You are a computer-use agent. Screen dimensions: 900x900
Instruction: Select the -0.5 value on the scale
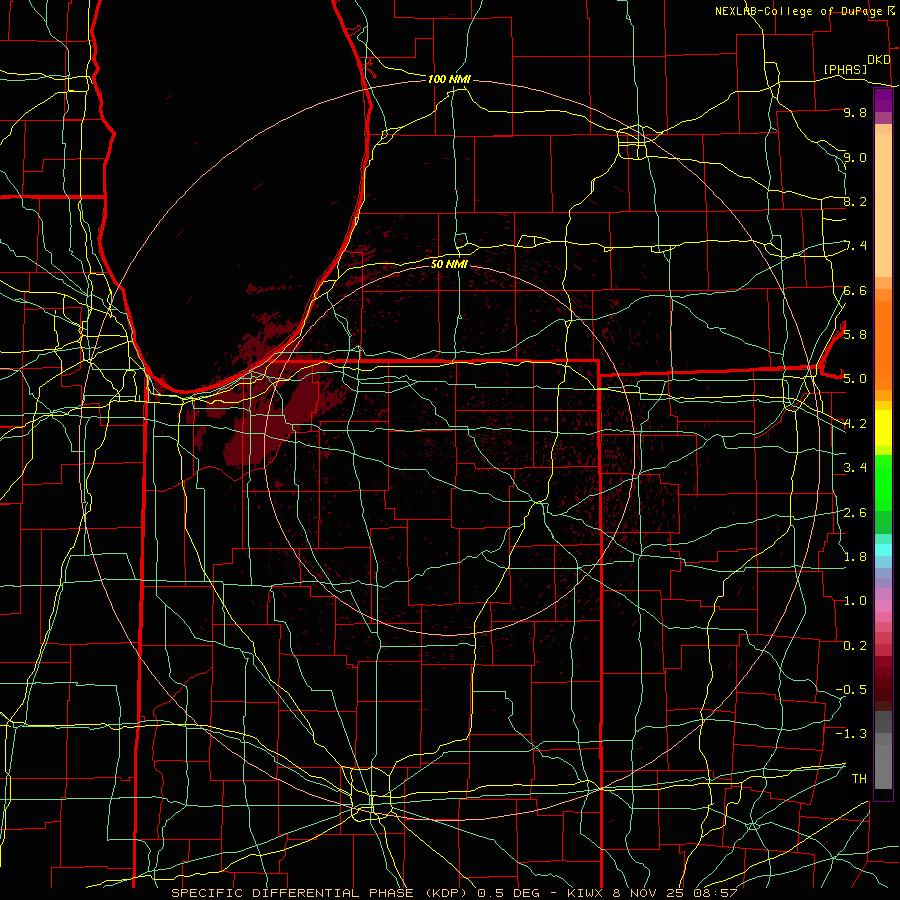click(x=852, y=690)
